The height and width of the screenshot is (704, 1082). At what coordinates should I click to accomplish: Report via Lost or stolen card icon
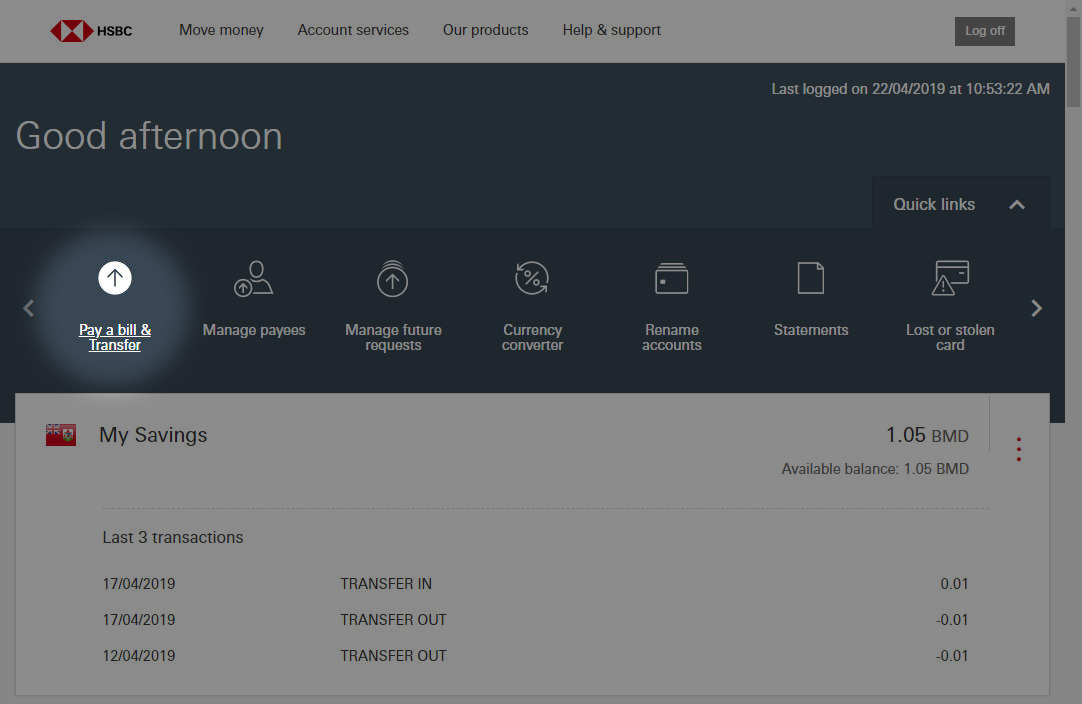point(950,278)
